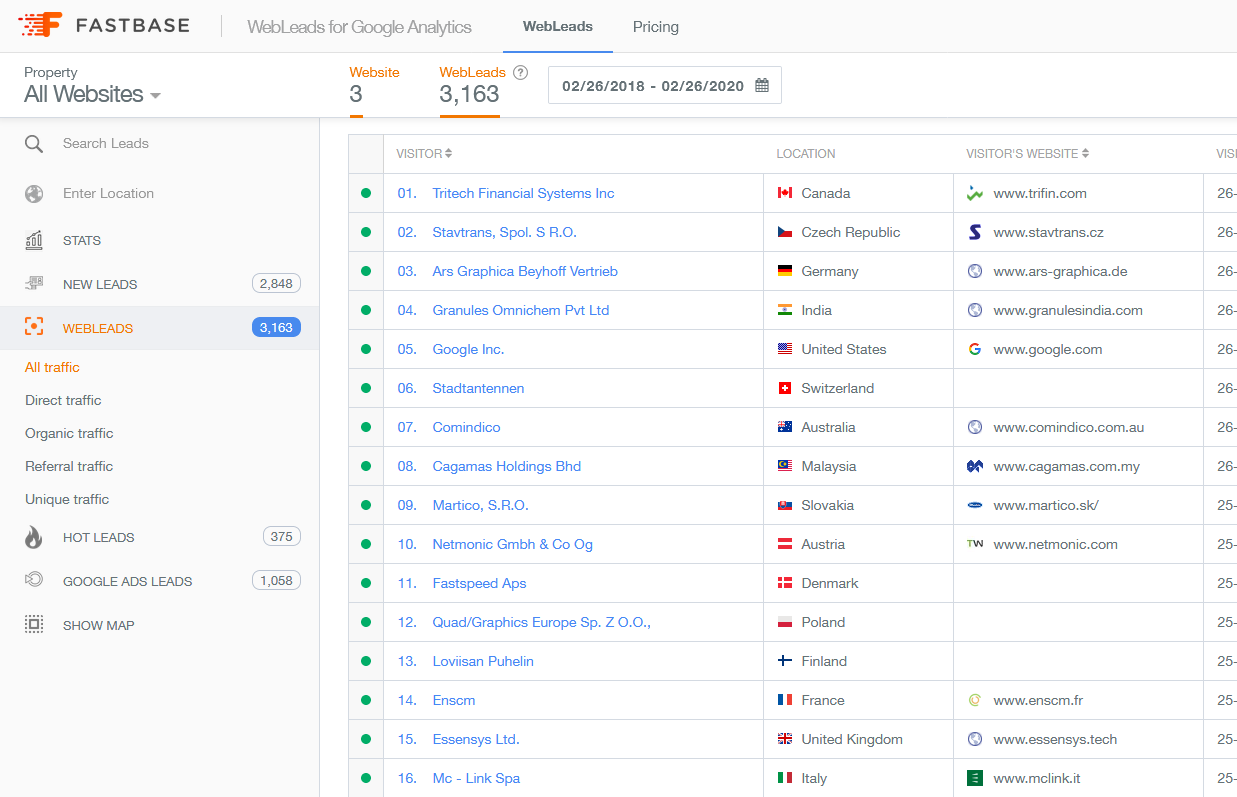1237x797 pixels.
Task: Click the stavtrans.cz favicon
Action: click(x=975, y=232)
